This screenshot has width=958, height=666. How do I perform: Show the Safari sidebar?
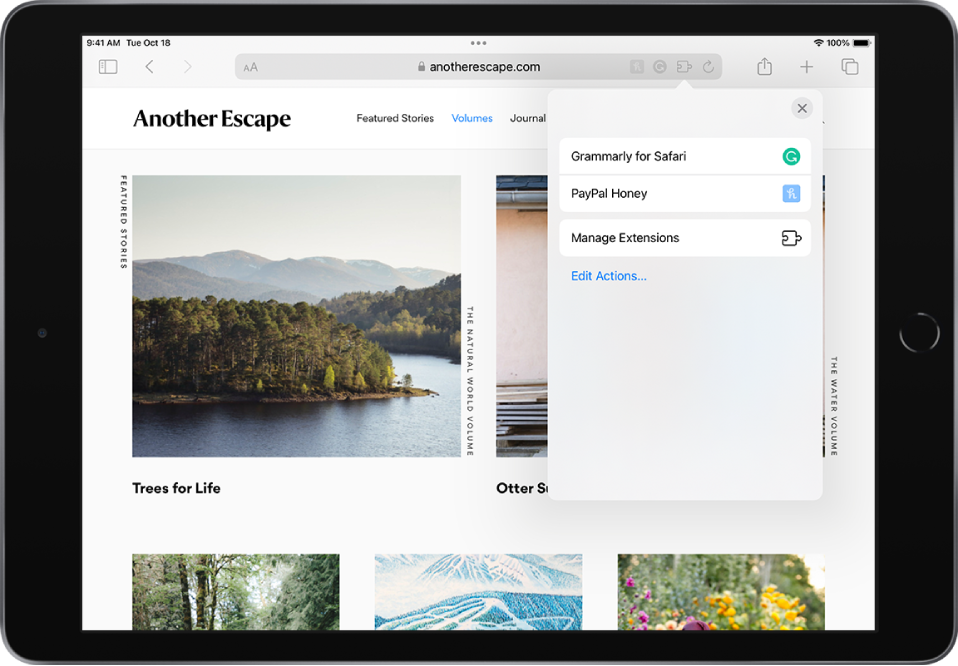click(108, 67)
